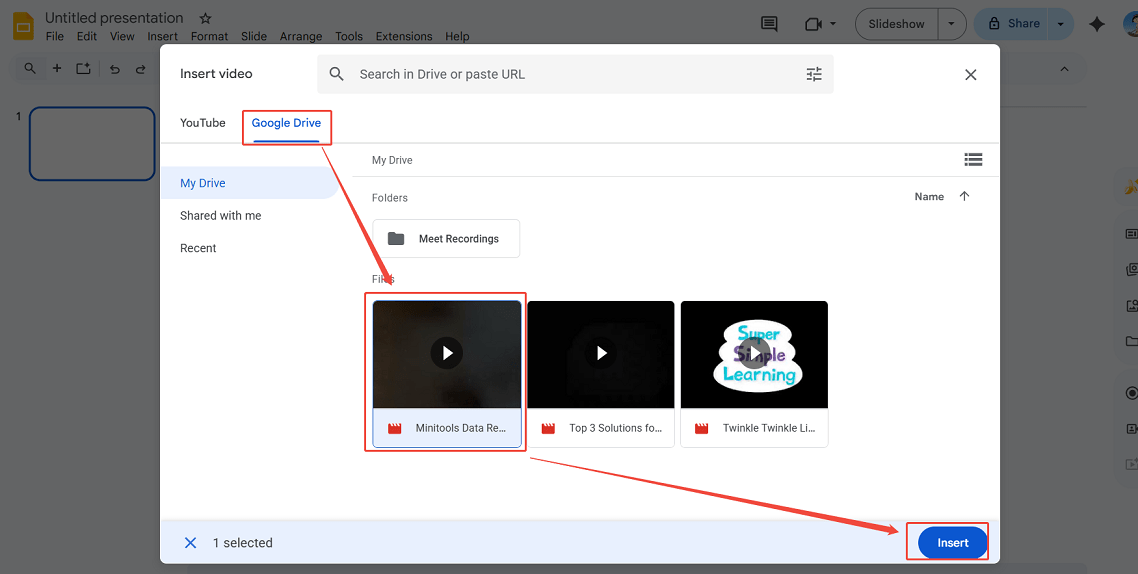This screenshot has height=574, width=1138.
Task: Open the Arrange menu
Action: click(x=301, y=36)
